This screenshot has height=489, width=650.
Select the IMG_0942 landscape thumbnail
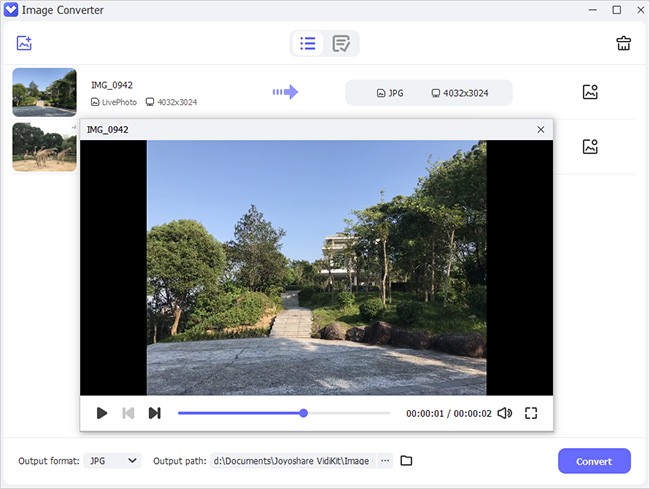(44, 92)
